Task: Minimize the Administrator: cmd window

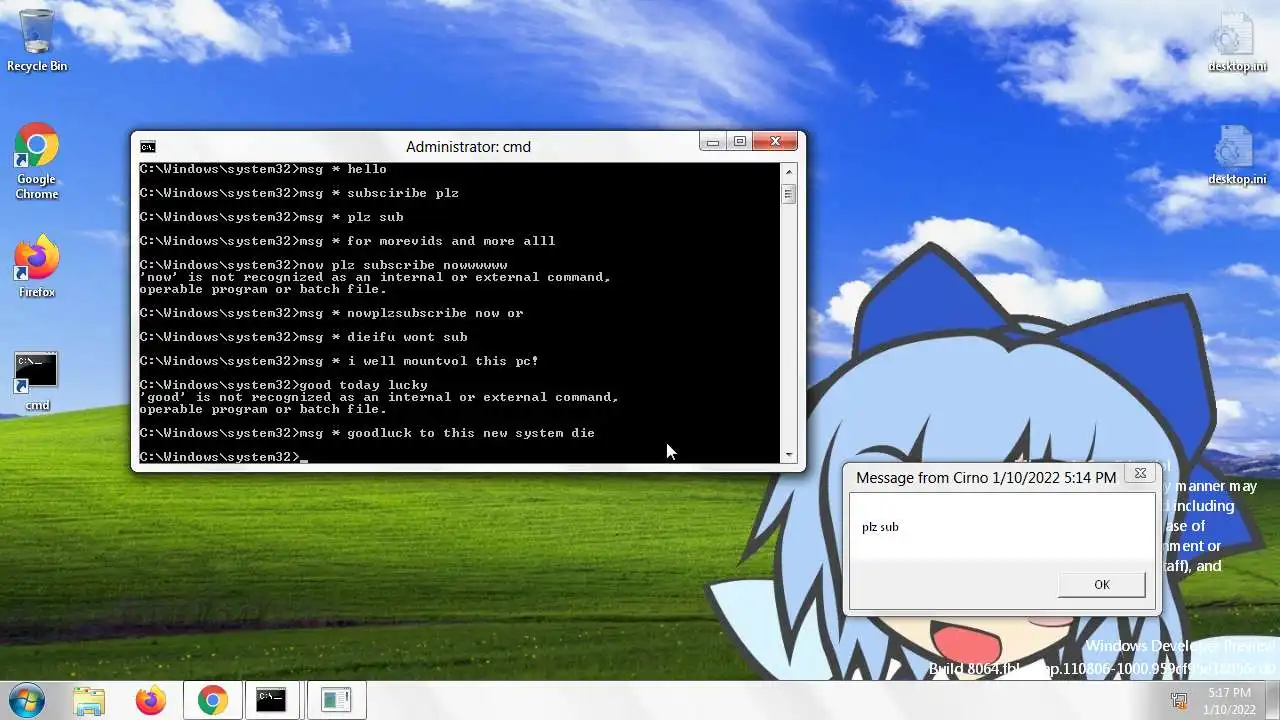Action: pyautogui.click(x=712, y=142)
